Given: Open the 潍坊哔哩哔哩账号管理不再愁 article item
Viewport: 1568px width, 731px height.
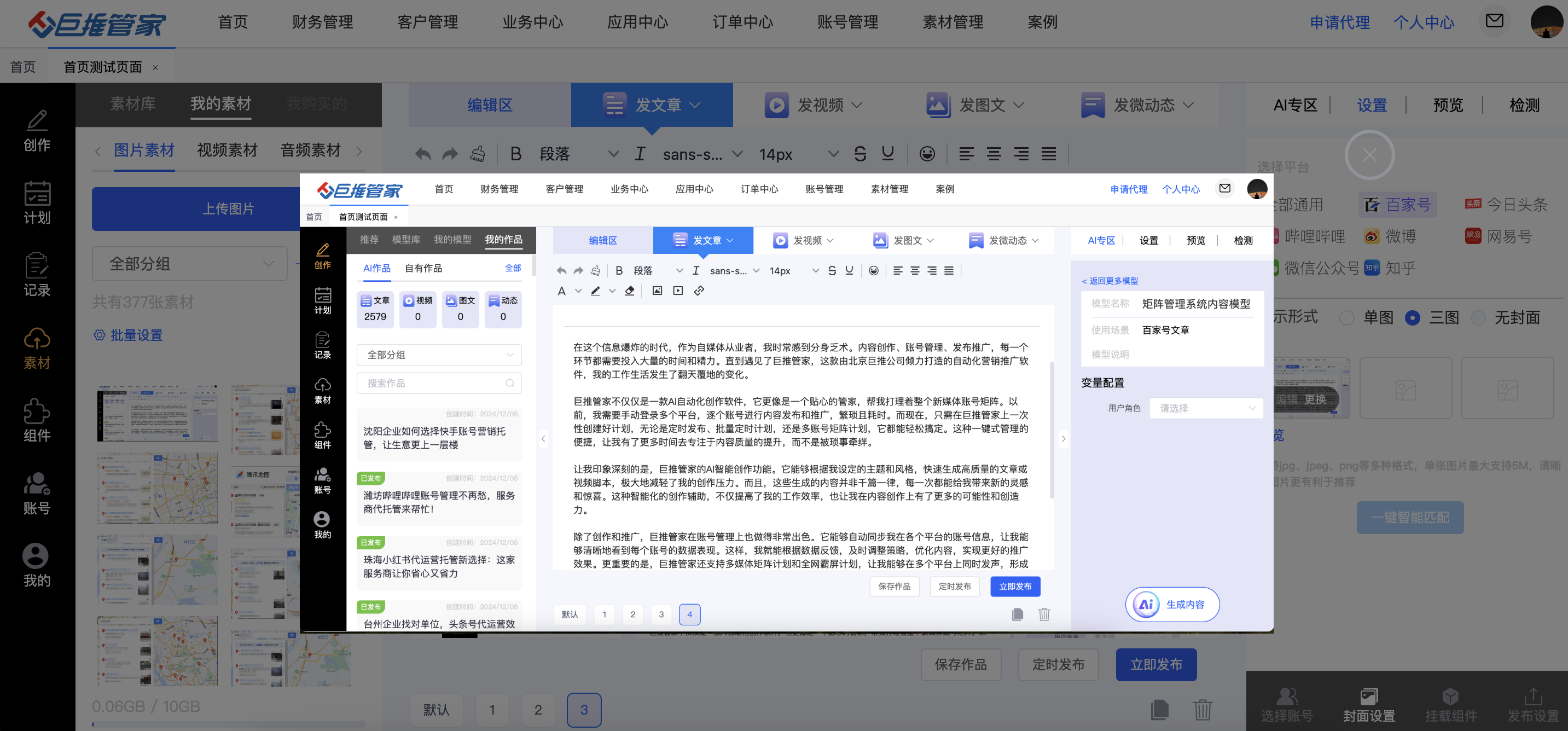Looking at the screenshot, I should point(439,498).
